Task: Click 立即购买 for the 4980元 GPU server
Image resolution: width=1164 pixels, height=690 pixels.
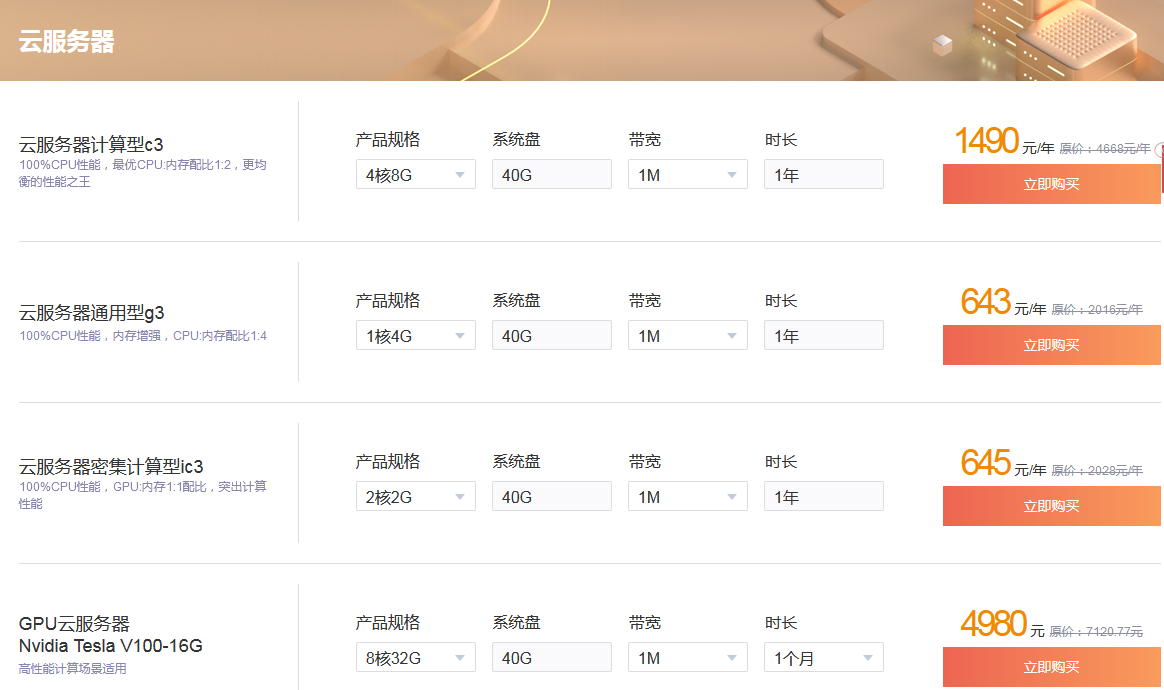Action: pos(1051,667)
